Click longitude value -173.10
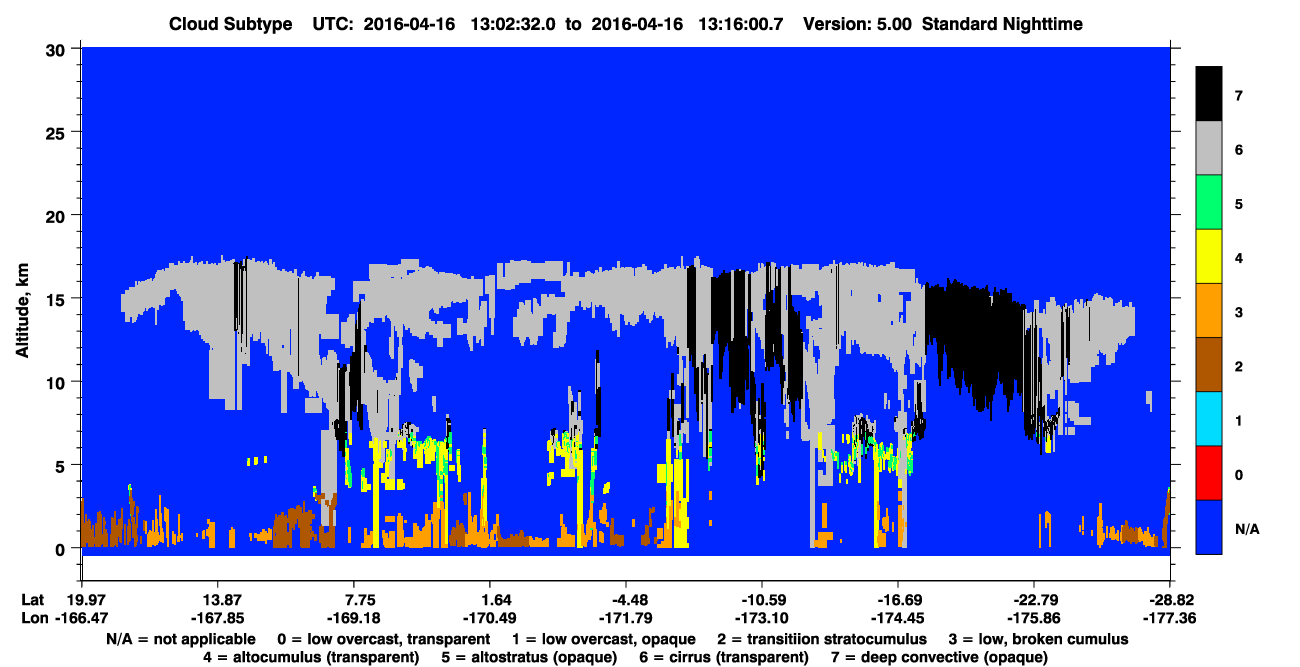 coord(762,618)
